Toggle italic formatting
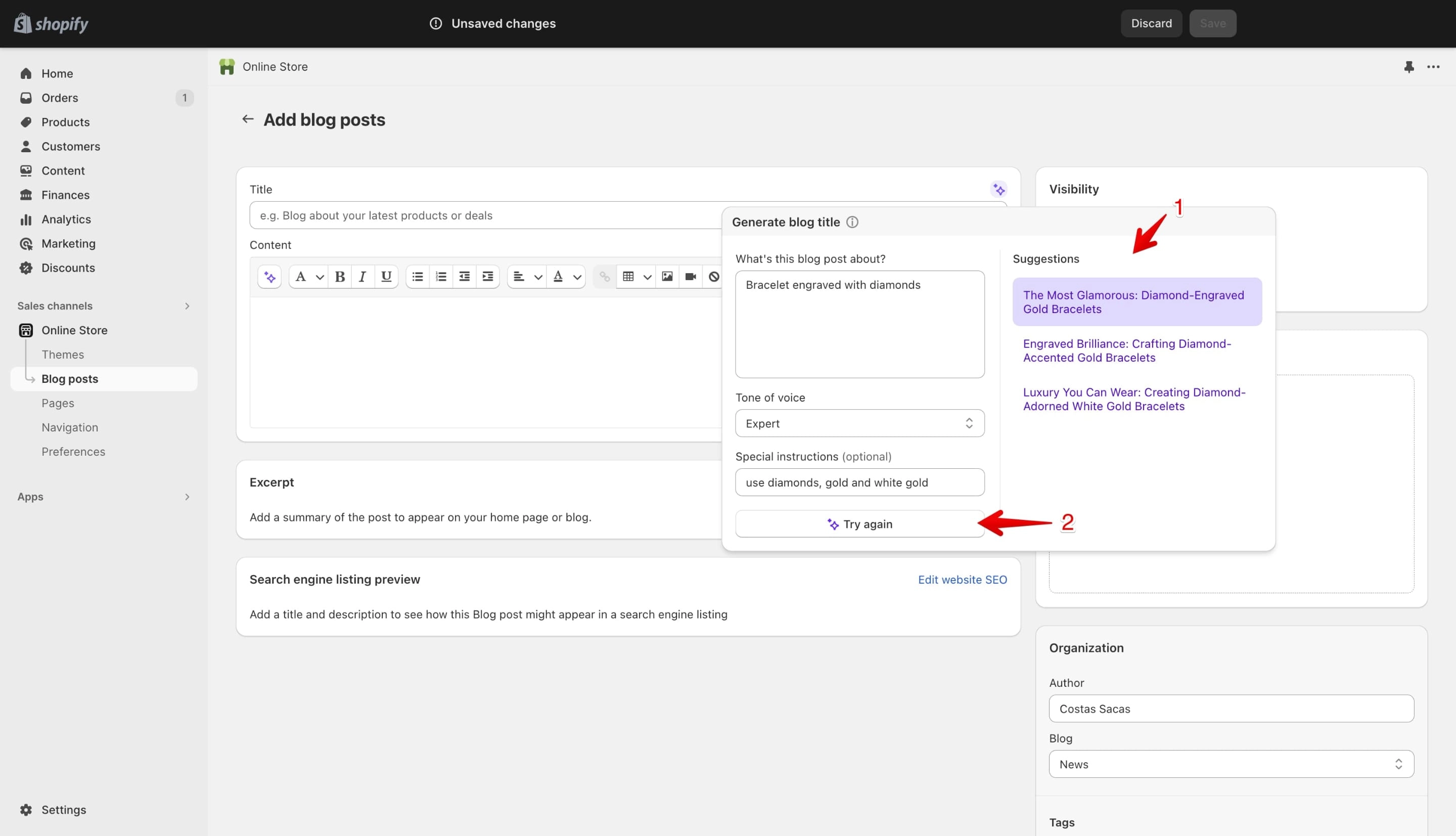 click(362, 277)
